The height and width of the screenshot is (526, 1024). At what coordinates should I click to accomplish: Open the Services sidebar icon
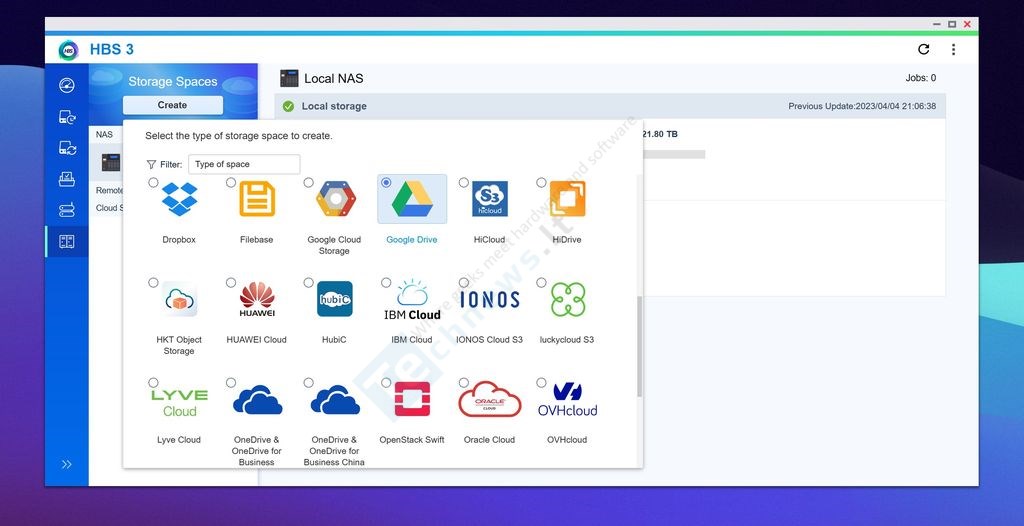click(x=67, y=179)
